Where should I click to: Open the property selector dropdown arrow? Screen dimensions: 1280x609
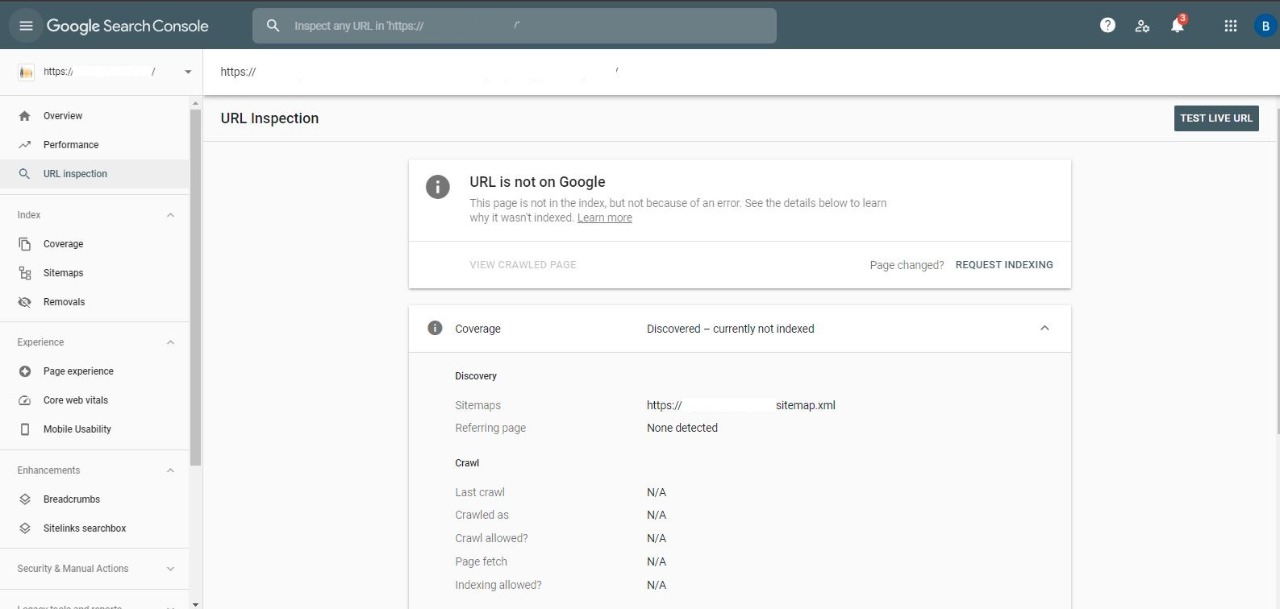(187, 72)
